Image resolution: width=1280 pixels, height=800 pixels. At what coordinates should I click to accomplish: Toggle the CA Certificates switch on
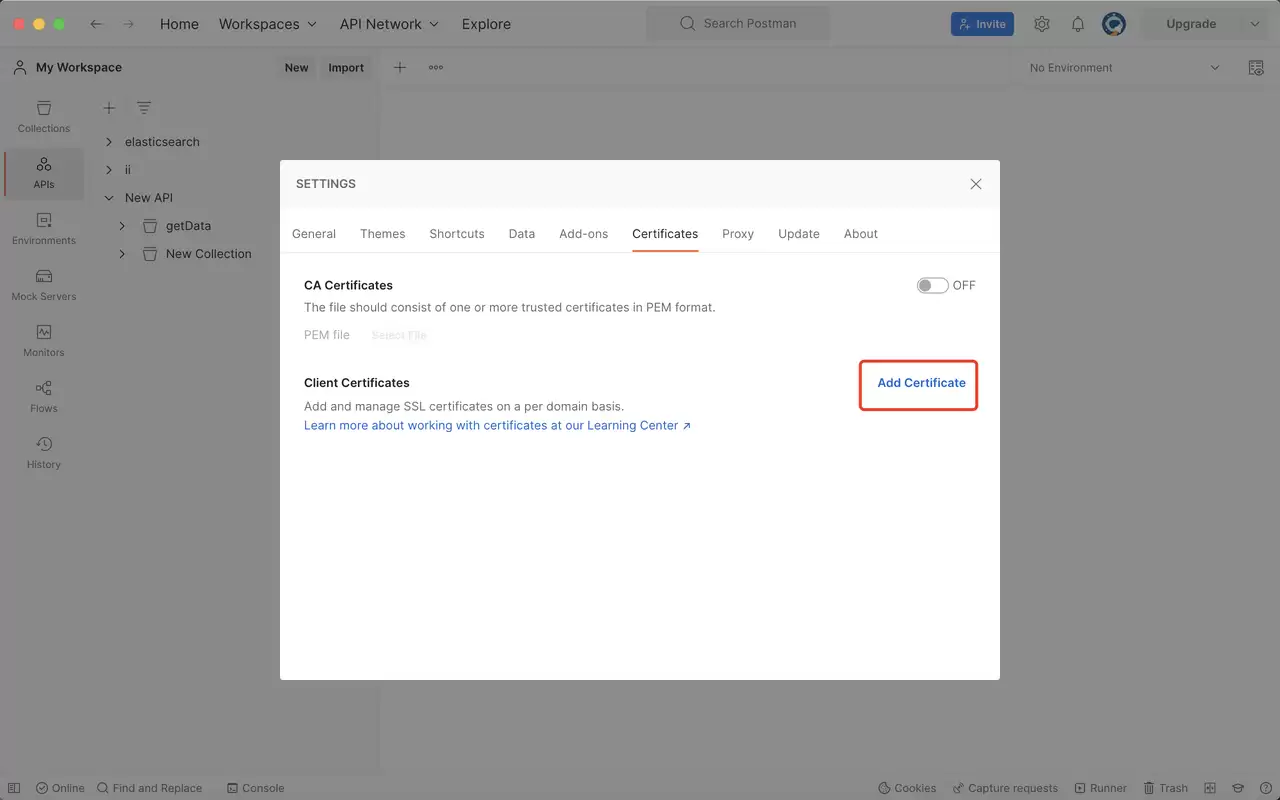point(932,285)
